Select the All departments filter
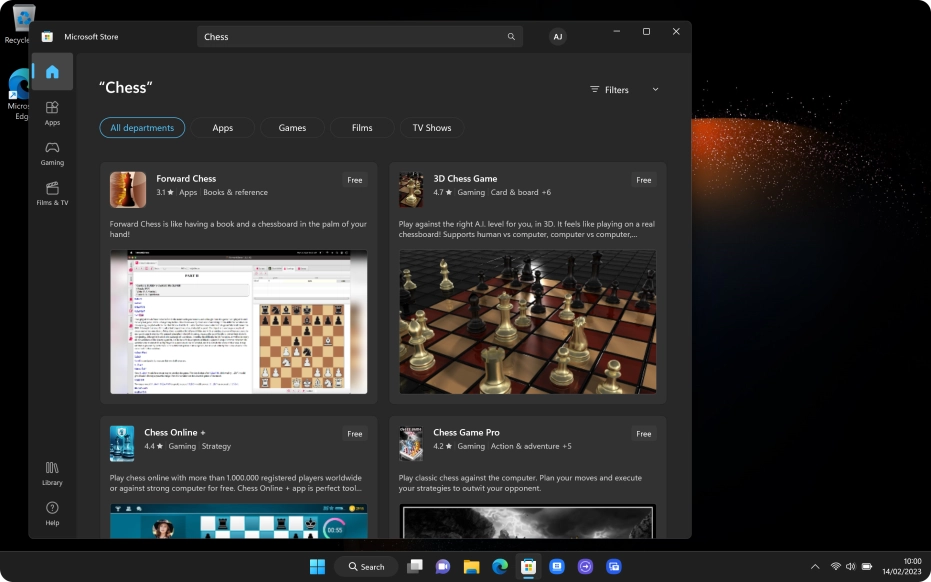 point(142,128)
